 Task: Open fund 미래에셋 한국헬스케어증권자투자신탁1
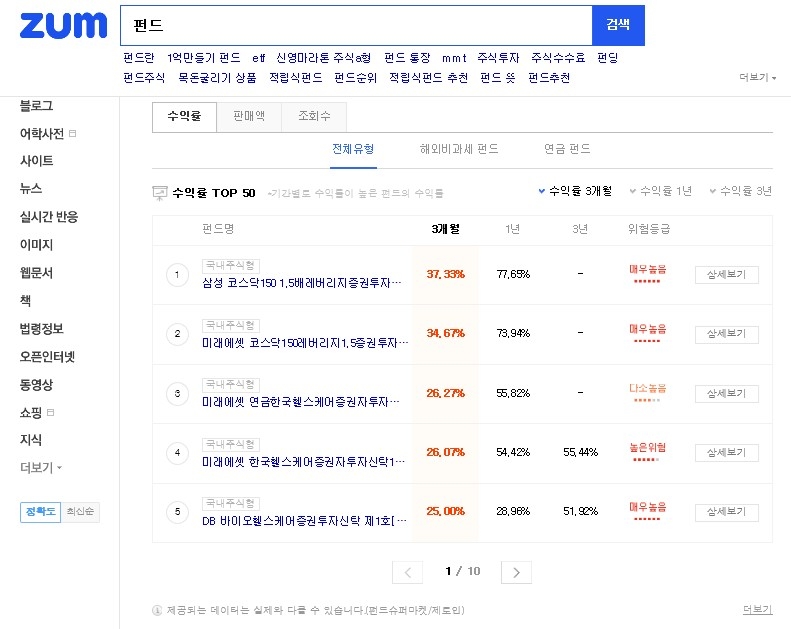pos(303,462)
